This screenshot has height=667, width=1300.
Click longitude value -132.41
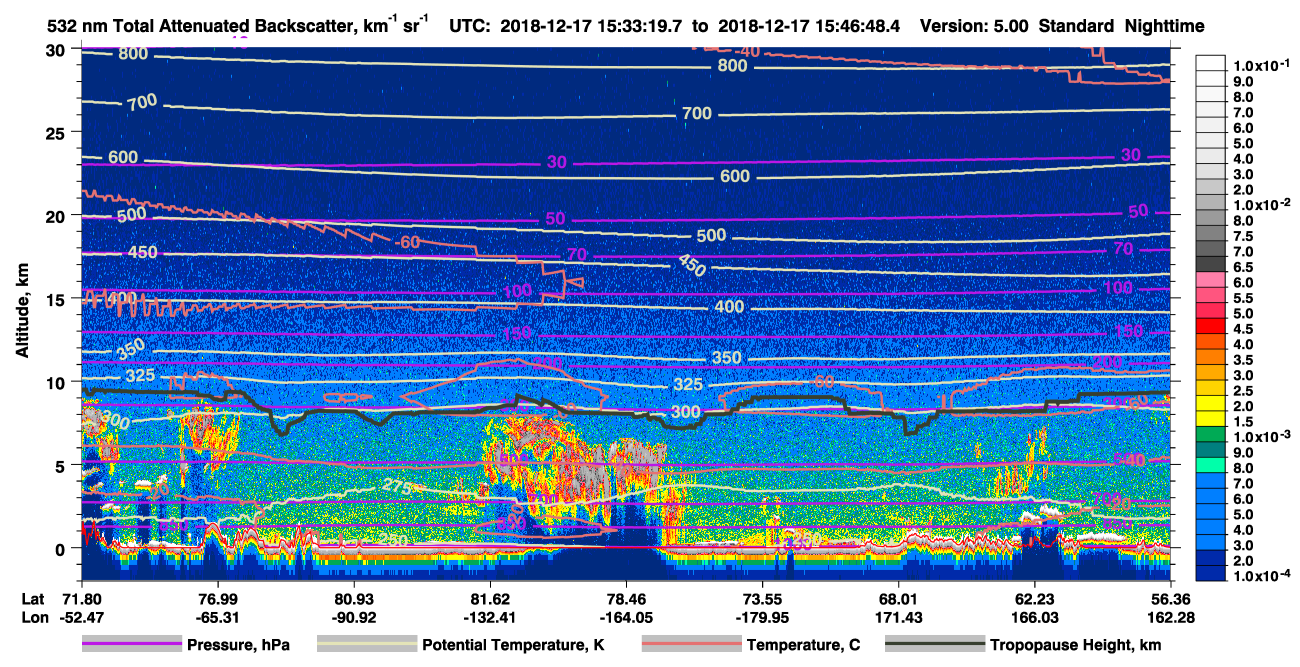pos(490,618)
